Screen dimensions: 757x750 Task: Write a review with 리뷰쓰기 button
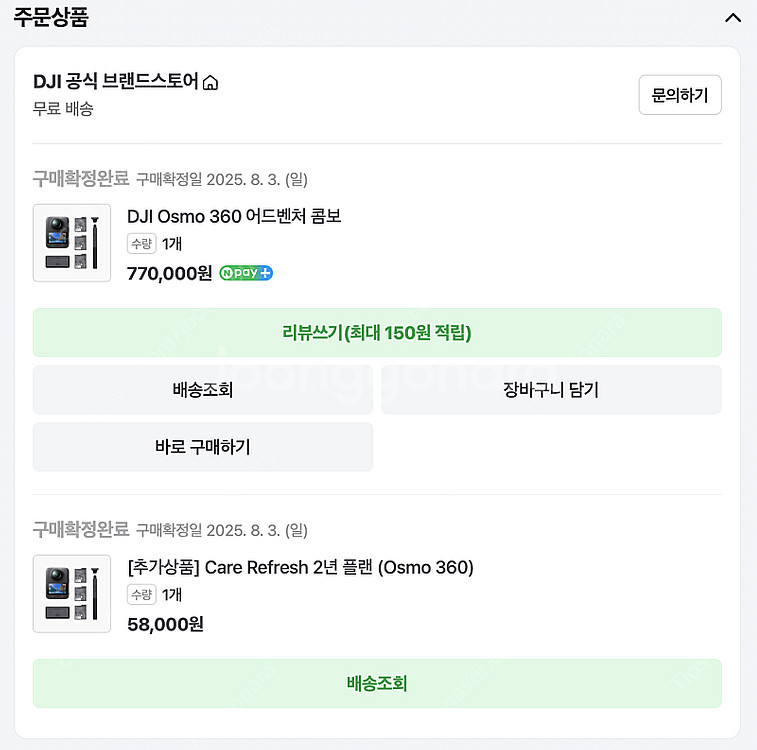pos(377,333)
